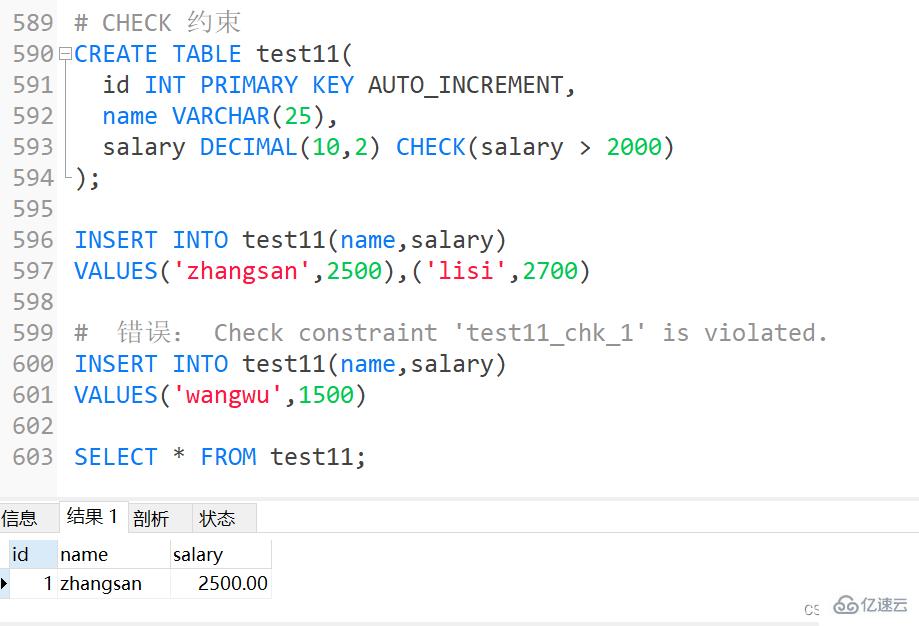Click line number 589 in the gutter
Image resolution: width=919 pixels, height=626 pixels.
point(33,23)
